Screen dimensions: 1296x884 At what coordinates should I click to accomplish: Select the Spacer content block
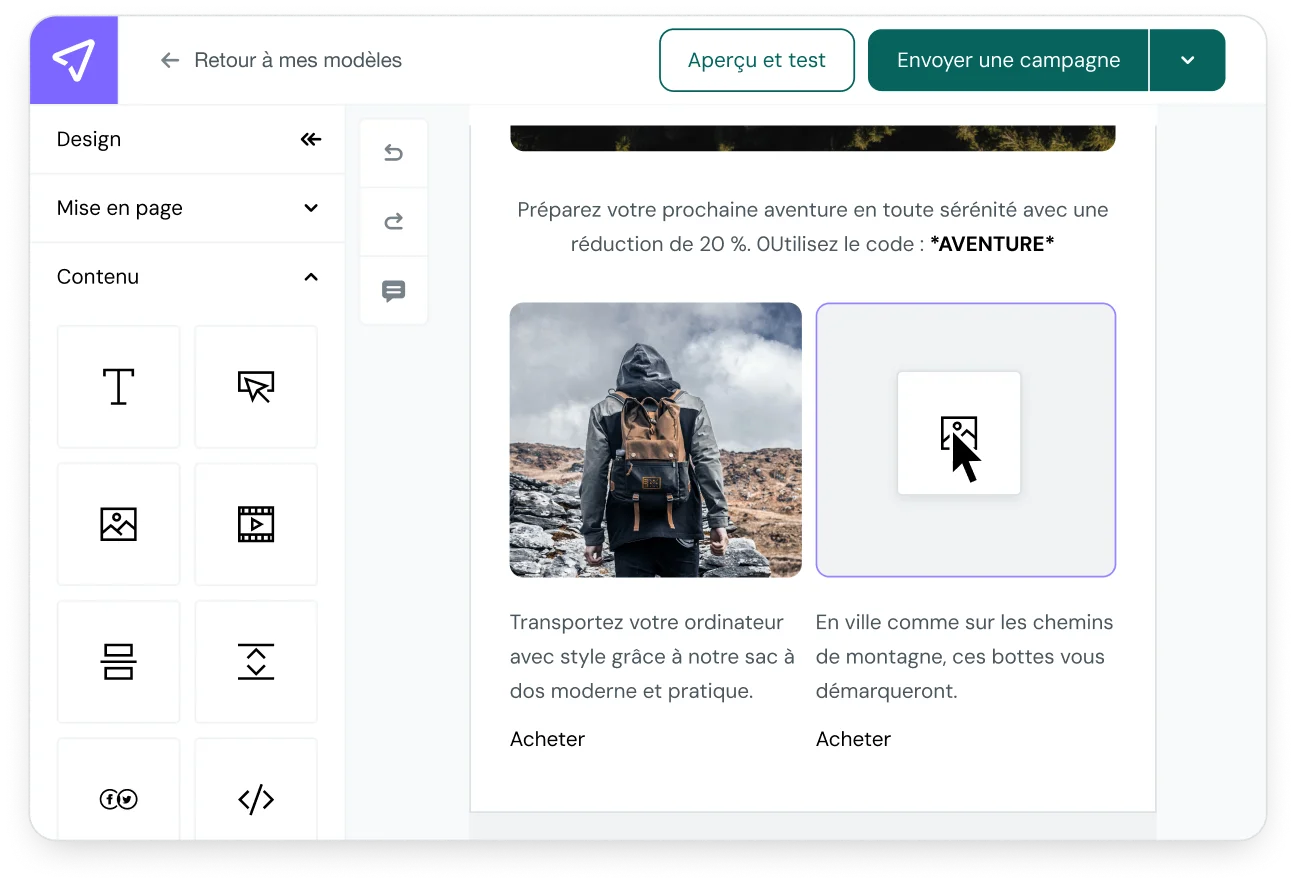click(x=256, y=662)
